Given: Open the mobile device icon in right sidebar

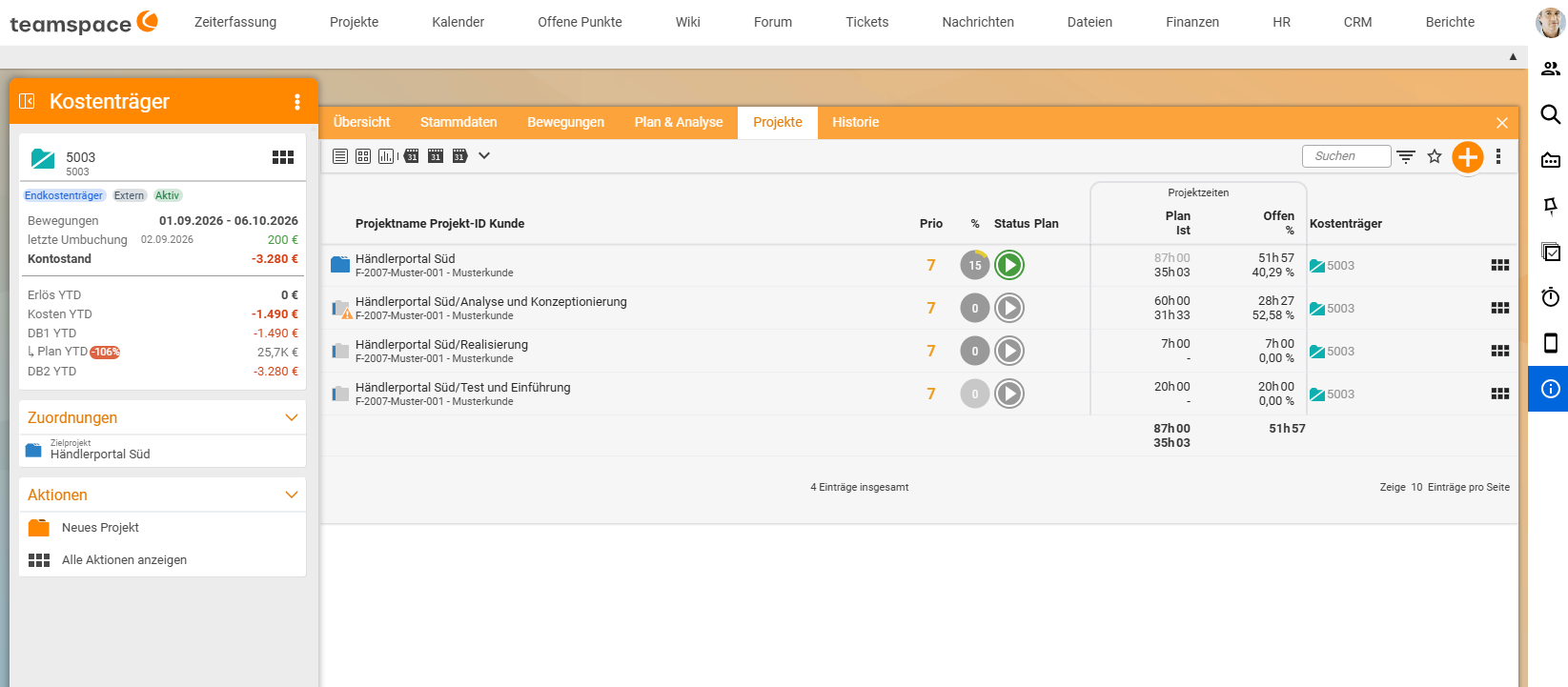Looking at the screenshot, I should click(1551, 343).
